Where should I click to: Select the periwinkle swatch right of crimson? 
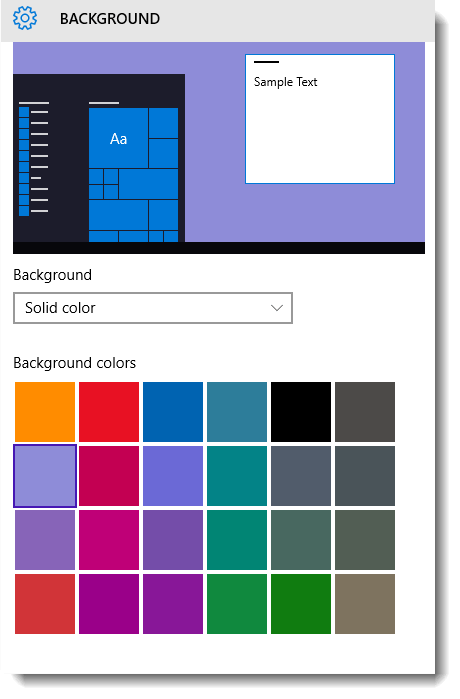coord(173,476)
